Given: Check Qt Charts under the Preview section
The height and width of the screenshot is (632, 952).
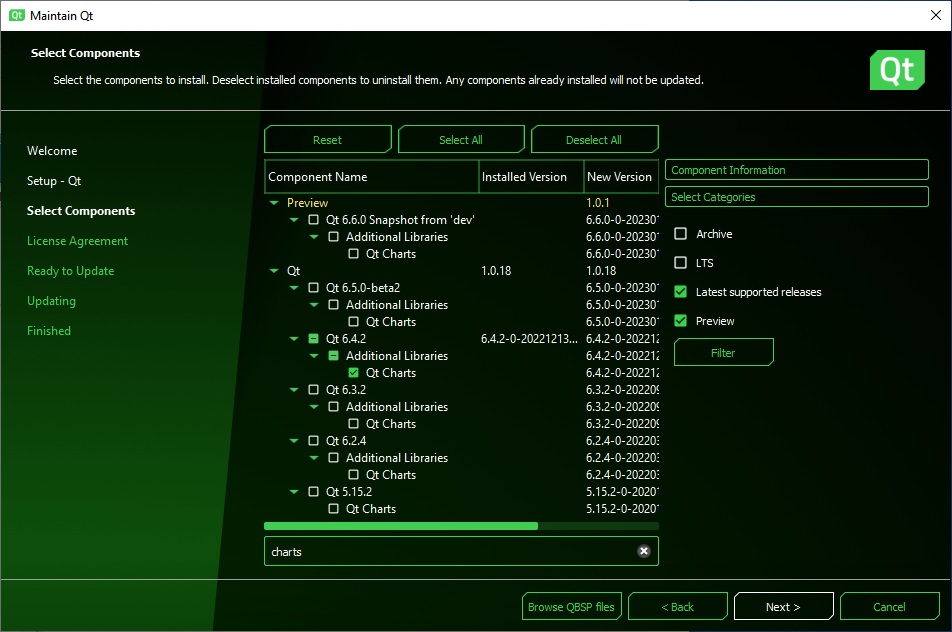Looking at the screenshot, I should 353,253.
